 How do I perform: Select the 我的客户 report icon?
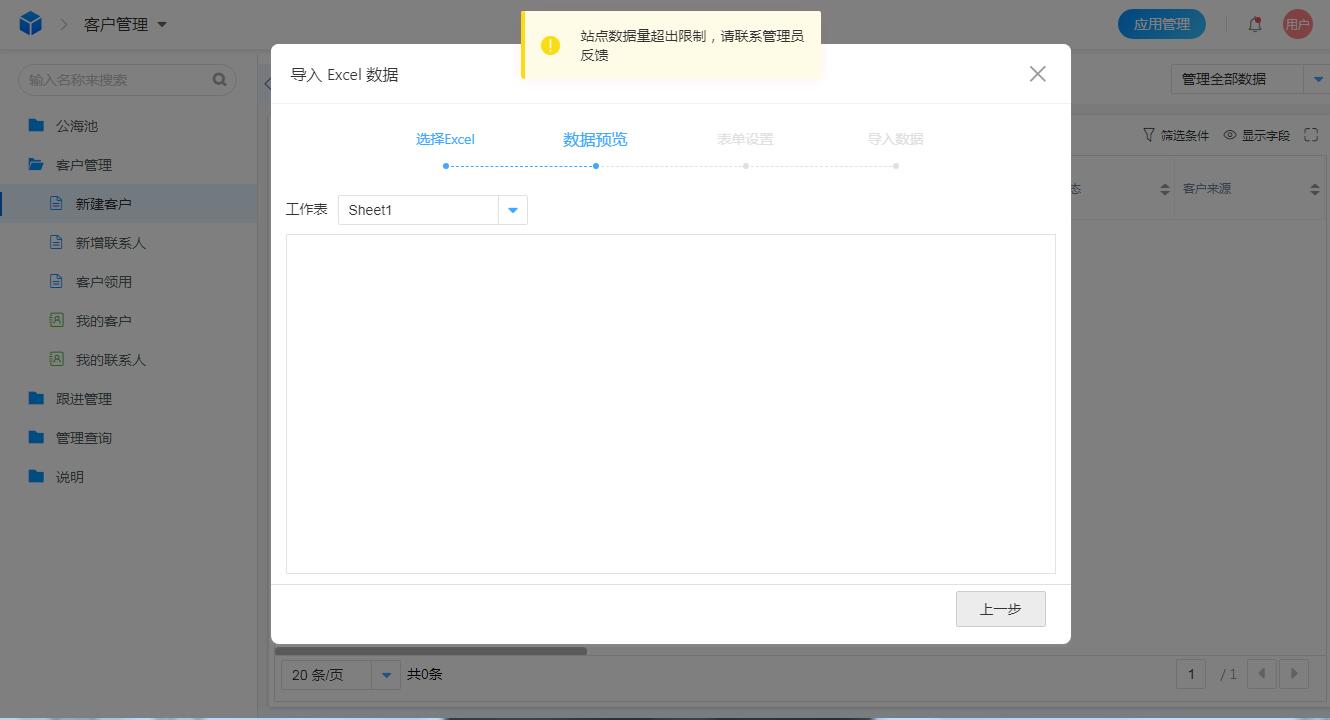[55, 320]
